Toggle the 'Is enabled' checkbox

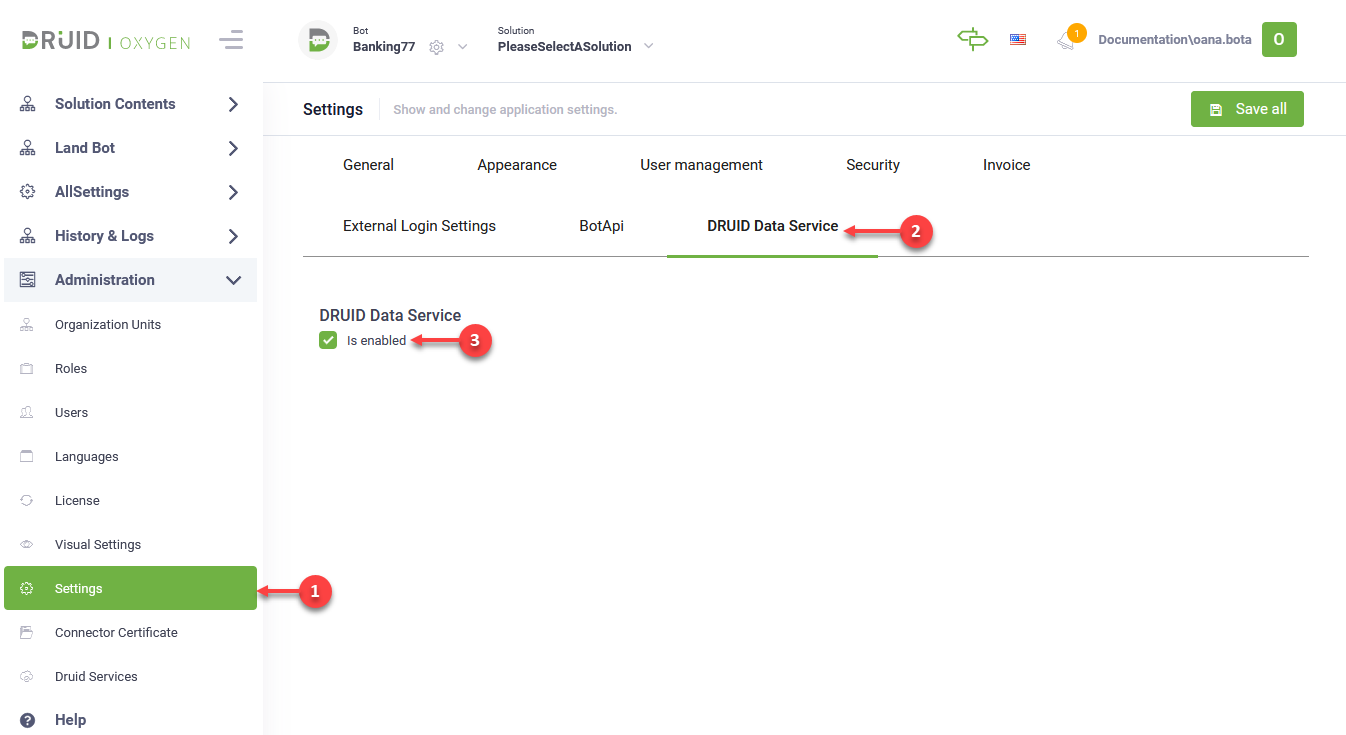pyautogui.click(x=328, y=341)
